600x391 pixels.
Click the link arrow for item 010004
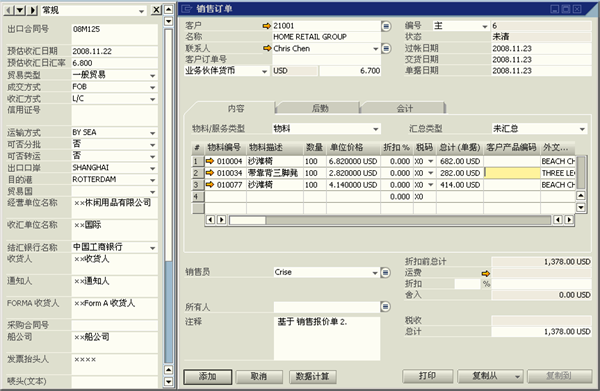pos(210,161)
